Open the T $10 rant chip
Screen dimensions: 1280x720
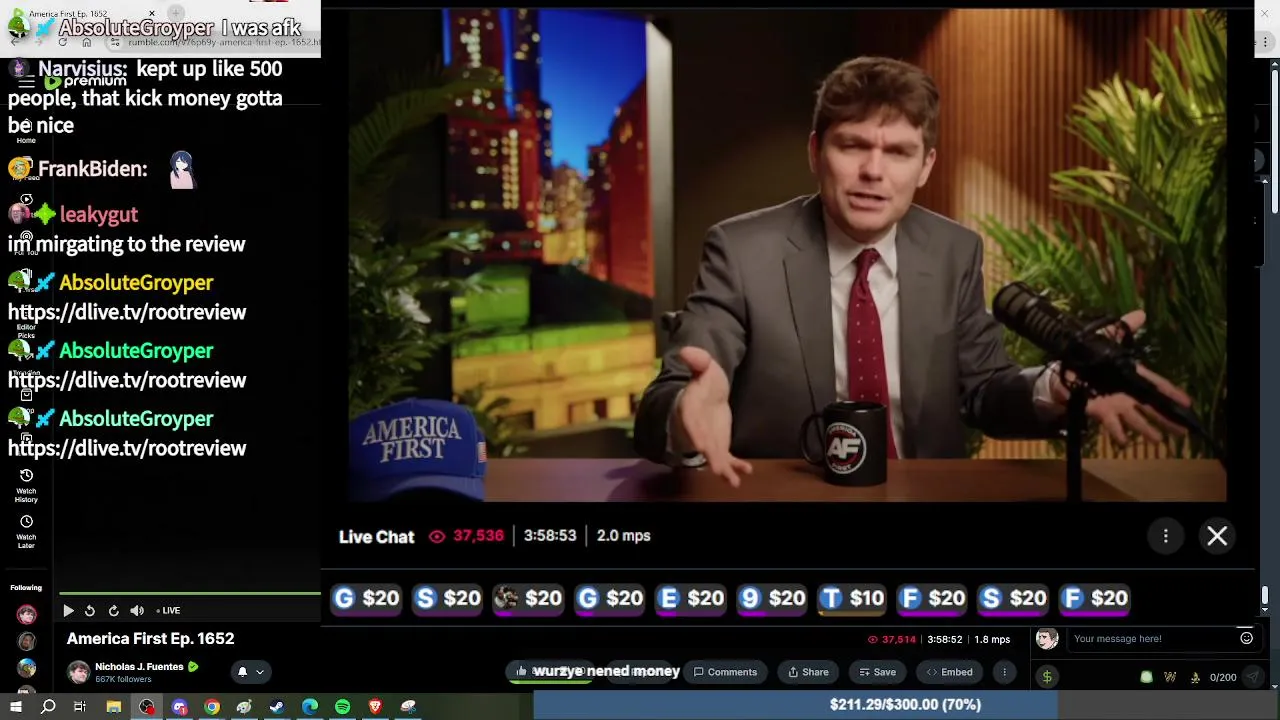pos(853,598)
